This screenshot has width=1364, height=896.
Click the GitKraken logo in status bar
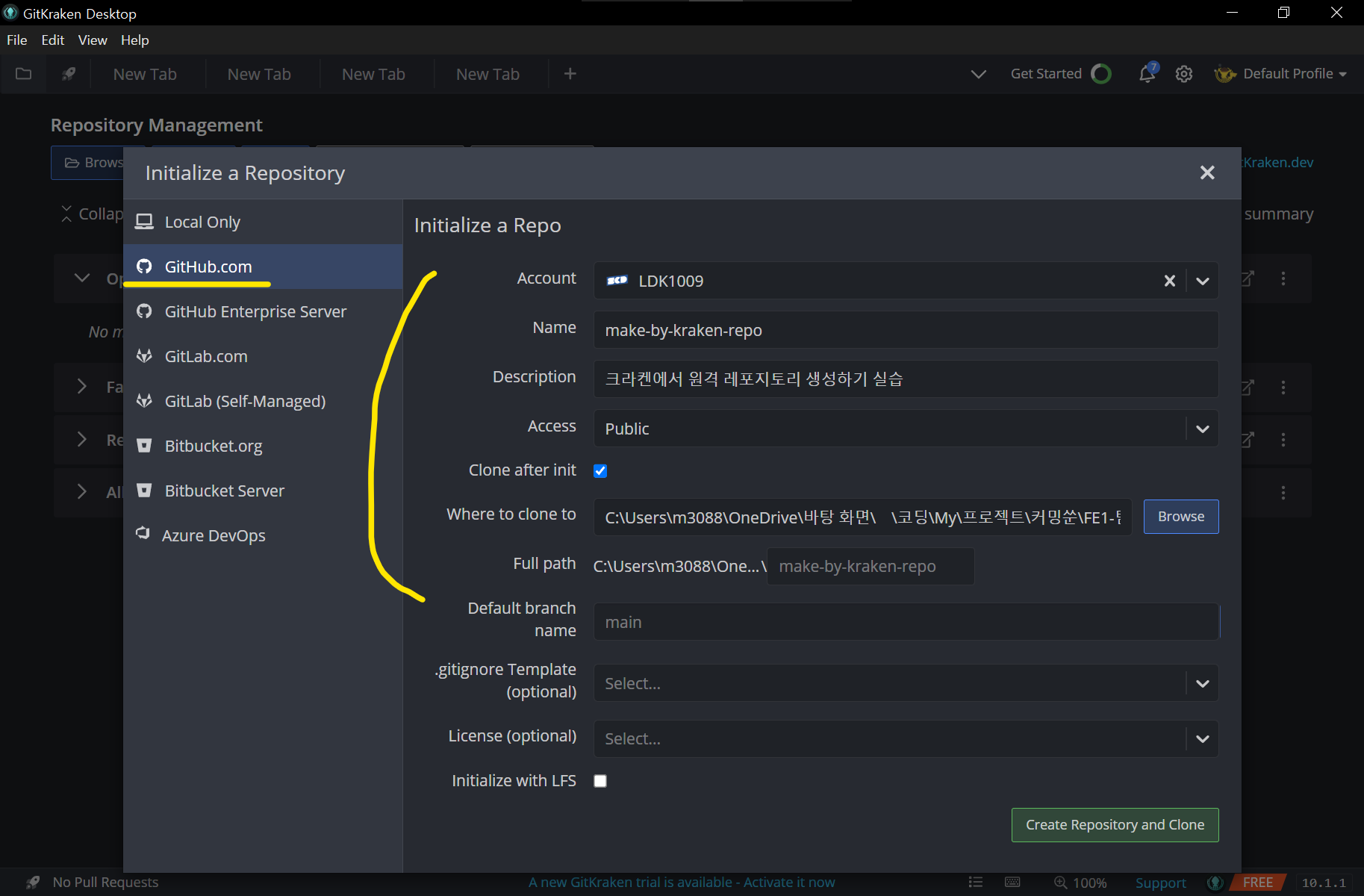tap(1215, 883)
